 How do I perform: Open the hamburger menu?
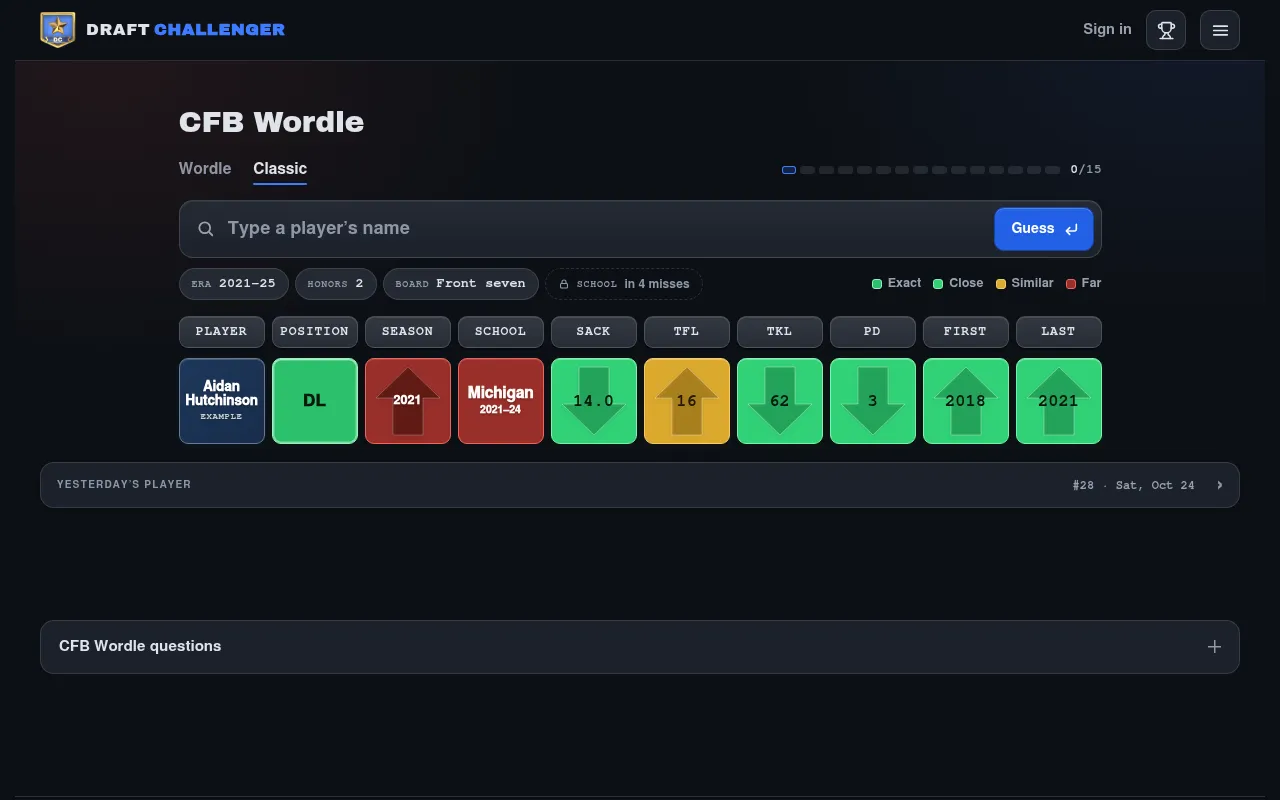(x=1220, y=30)
